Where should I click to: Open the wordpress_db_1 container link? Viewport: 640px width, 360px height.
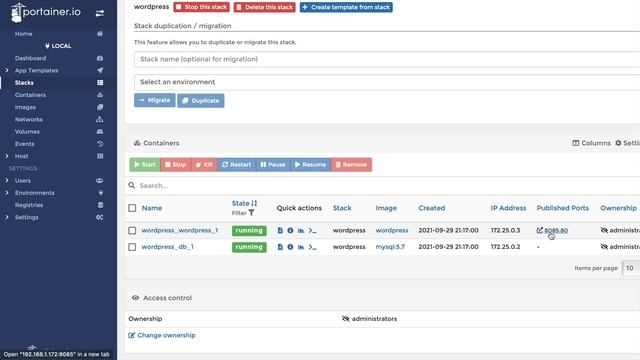[167, 247]
